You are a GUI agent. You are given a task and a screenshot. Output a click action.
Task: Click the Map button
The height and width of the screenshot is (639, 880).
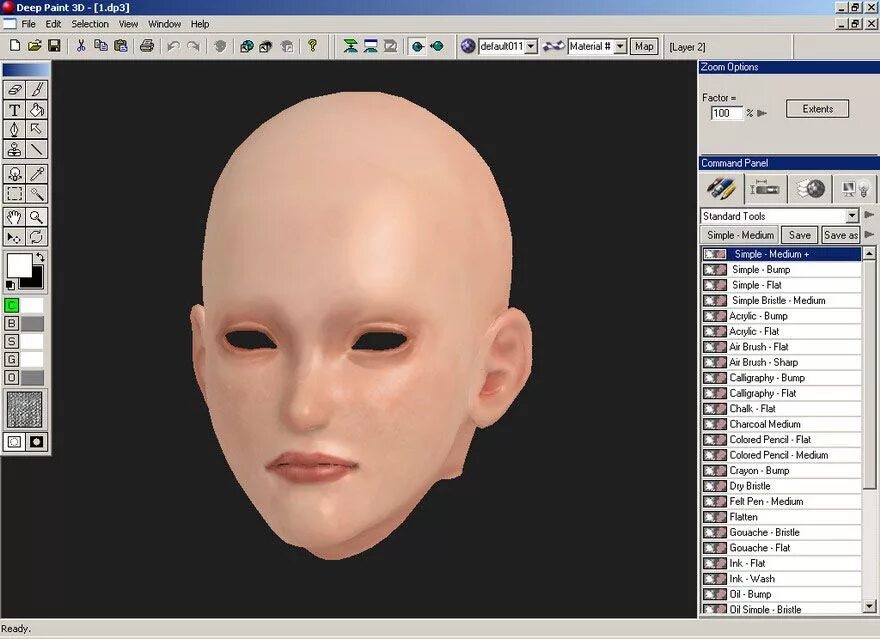click(644, 47)
